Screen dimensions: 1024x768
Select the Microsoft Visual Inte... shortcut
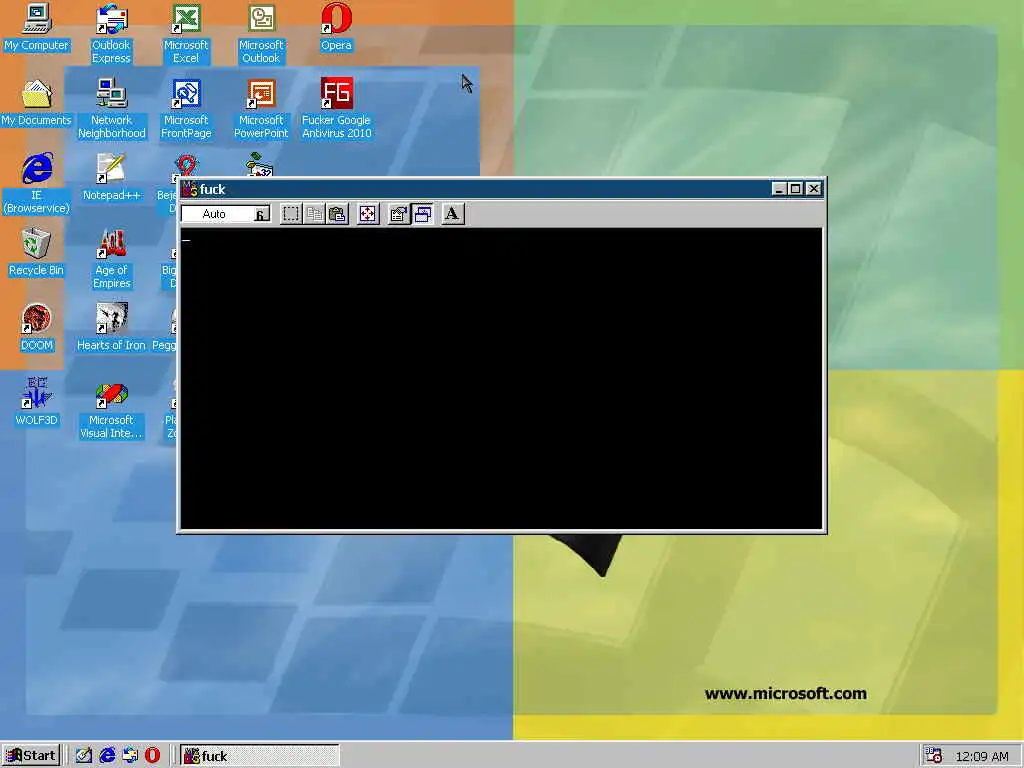click(111, 409)
